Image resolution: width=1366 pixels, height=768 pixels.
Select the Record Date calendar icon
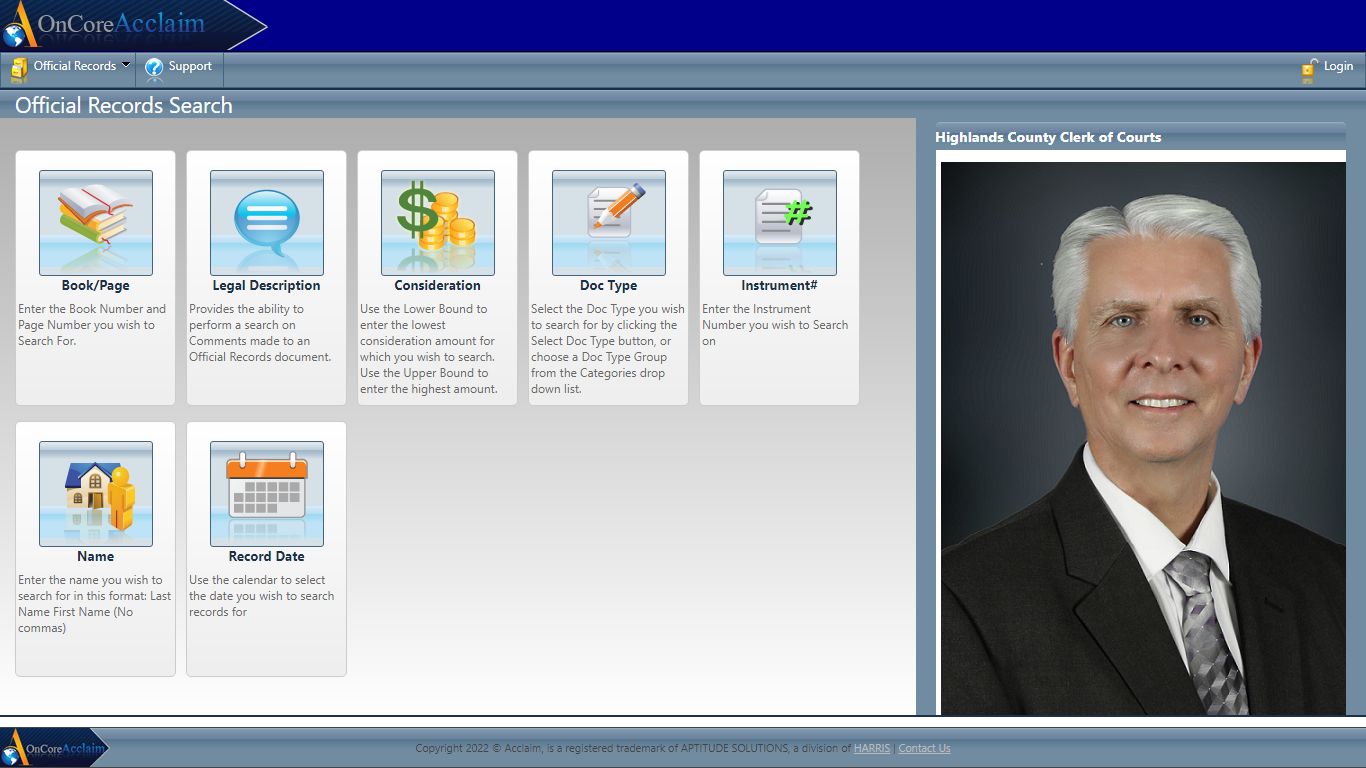(266, 493)
